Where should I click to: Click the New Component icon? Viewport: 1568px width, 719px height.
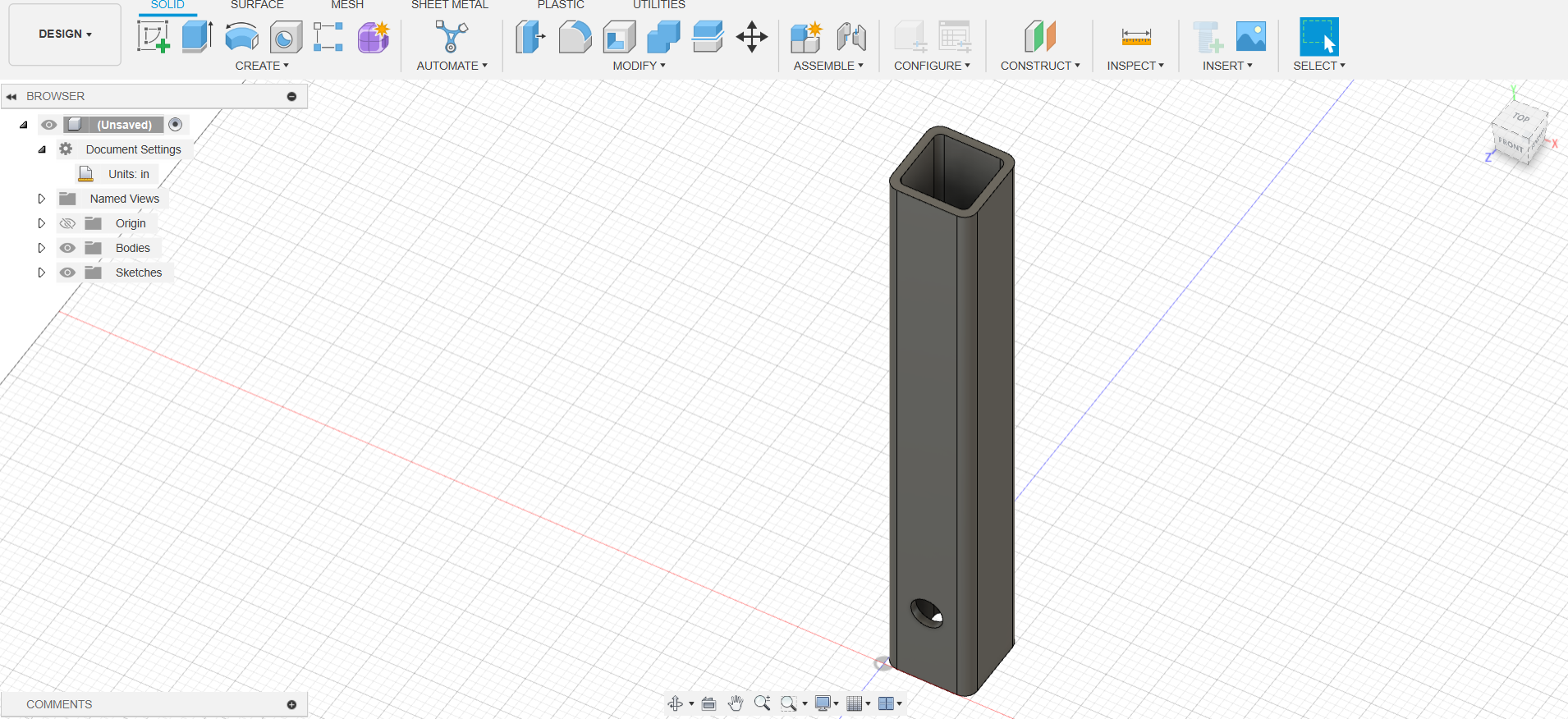806,37
